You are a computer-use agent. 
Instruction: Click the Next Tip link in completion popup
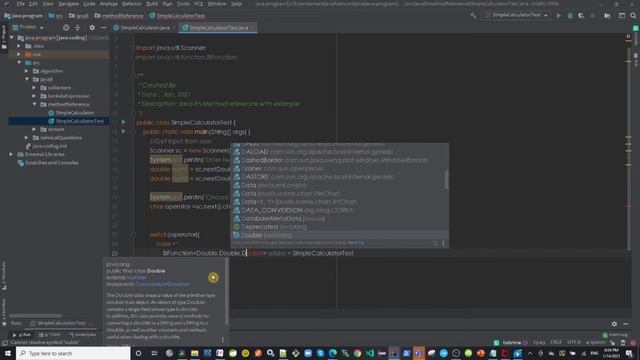click(356, 243)
